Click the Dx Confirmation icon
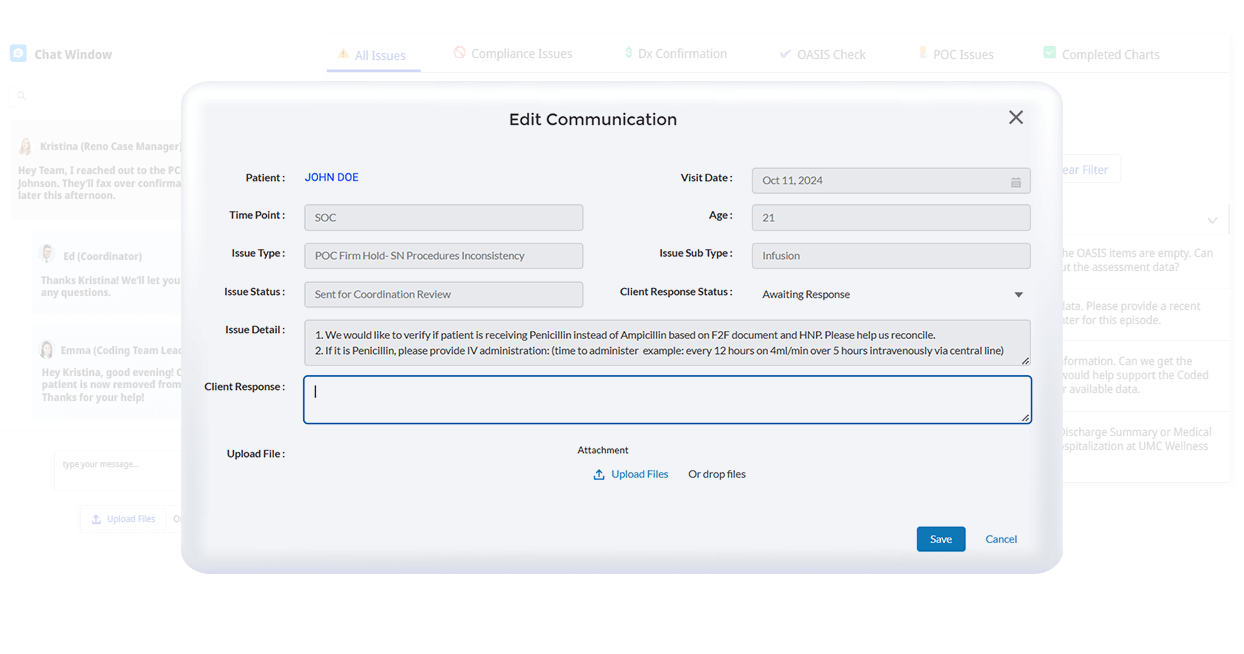 point(628,53)
